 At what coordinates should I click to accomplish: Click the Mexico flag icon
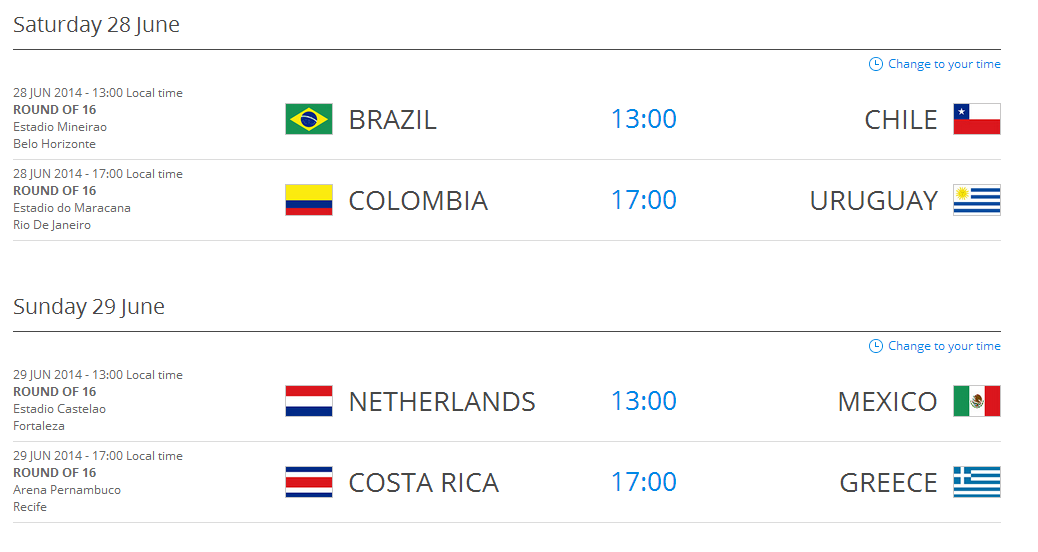tap(976, 401)
